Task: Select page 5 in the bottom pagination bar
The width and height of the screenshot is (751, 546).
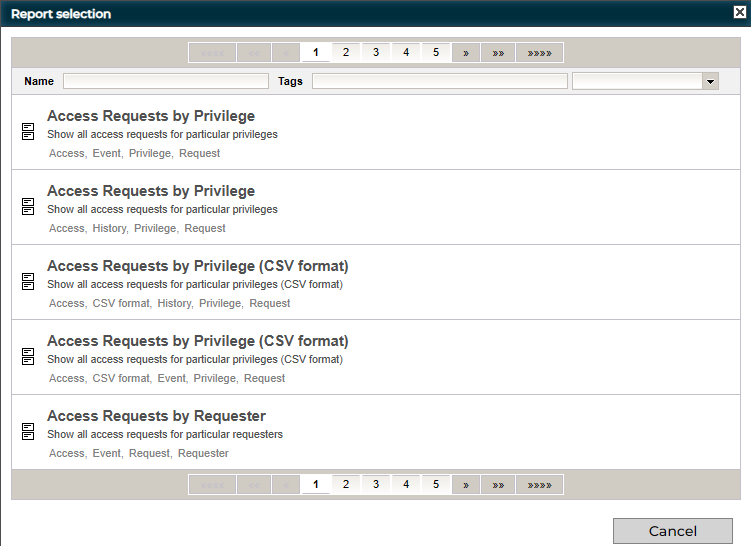Action: tap(436, 485)
